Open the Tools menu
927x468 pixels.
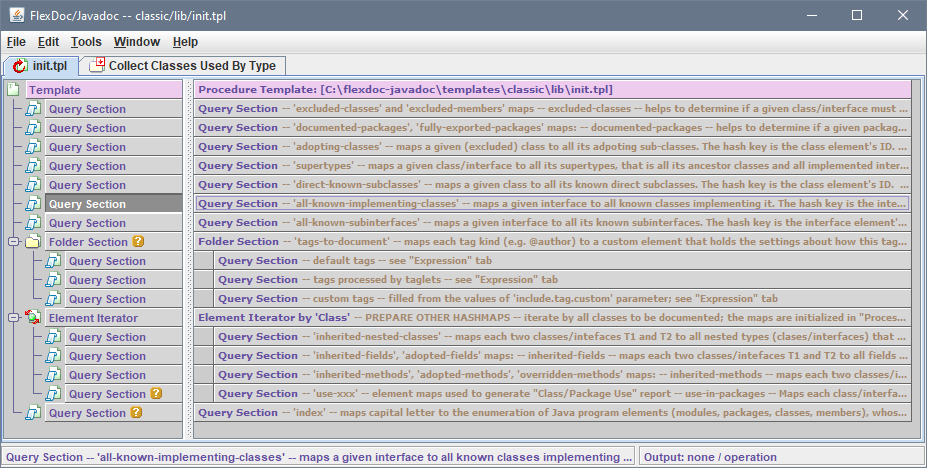tap(86, 42)
